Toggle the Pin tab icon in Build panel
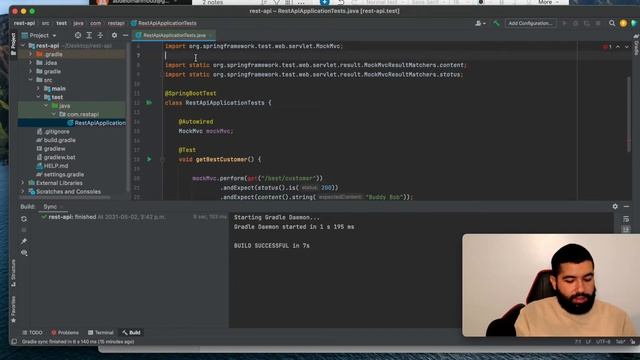This screenshot has width=640, height=360. [x=24, y=242]
